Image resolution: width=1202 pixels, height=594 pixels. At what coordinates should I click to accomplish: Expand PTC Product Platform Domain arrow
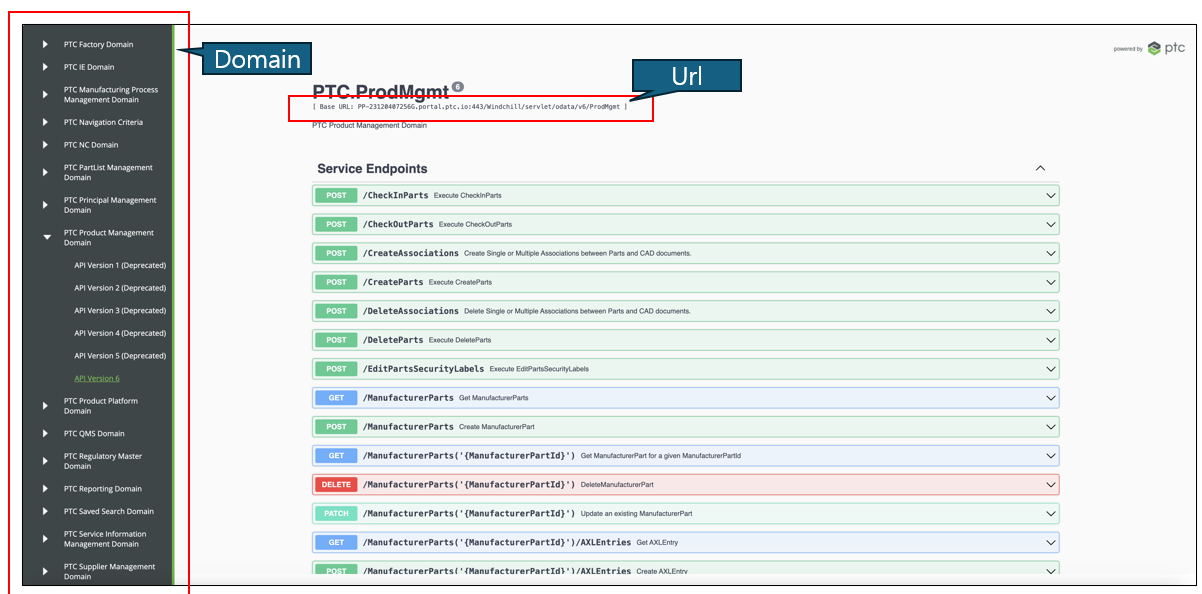pyautogui.click(x=45, y=406)
